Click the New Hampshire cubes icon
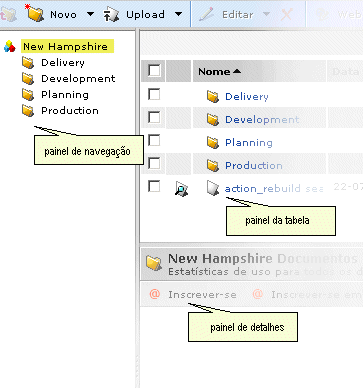Screen dimensions: 364x390 pyautogui.click(x=10, y=47)
